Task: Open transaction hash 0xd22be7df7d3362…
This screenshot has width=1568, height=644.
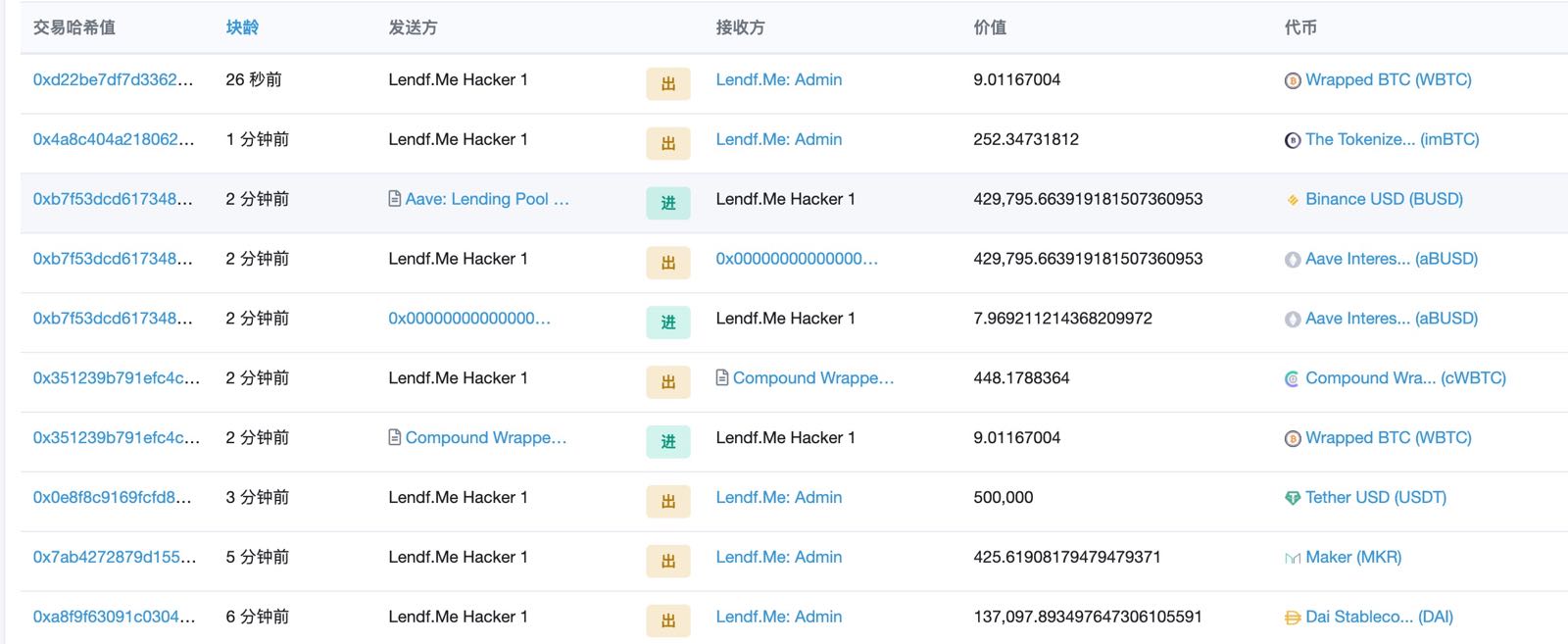Action: [113, 79]
